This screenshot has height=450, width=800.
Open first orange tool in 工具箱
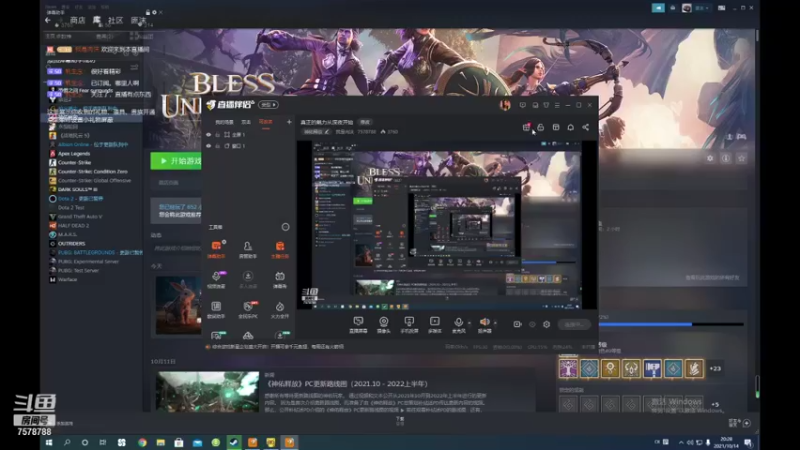click(216, 249)
